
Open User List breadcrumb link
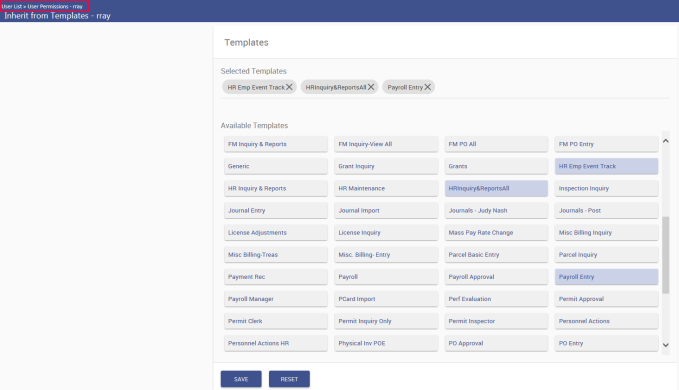(12, 6)
